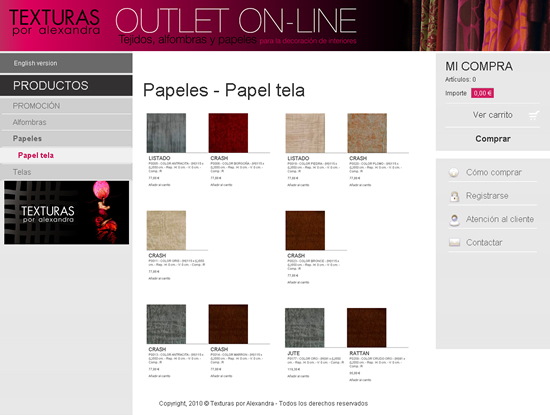550x415 pixels.
Task: Open the red CRASH Borgoña swatch image
Action: tap(228, 133)
